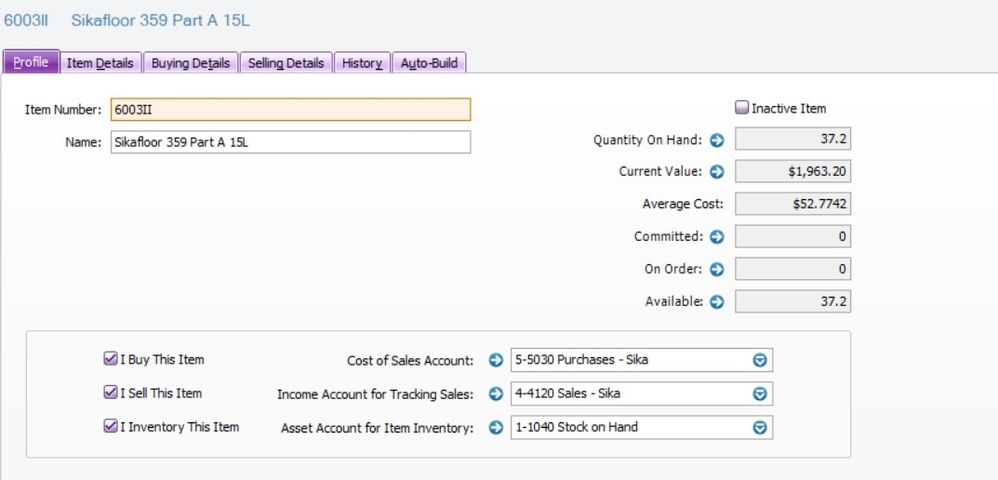Switch to the Item Details tab
Screen dimensions: 998x480
(x=100, y=63)
